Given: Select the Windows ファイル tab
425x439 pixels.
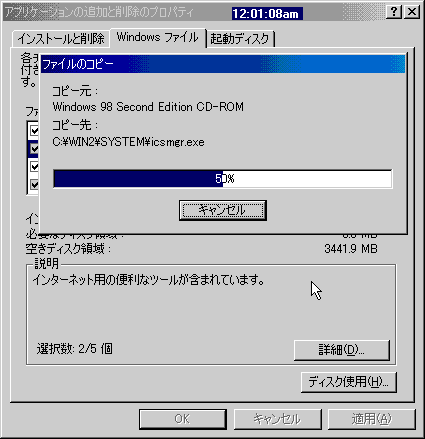Looking at the screenshot, I should click(158, 37).
